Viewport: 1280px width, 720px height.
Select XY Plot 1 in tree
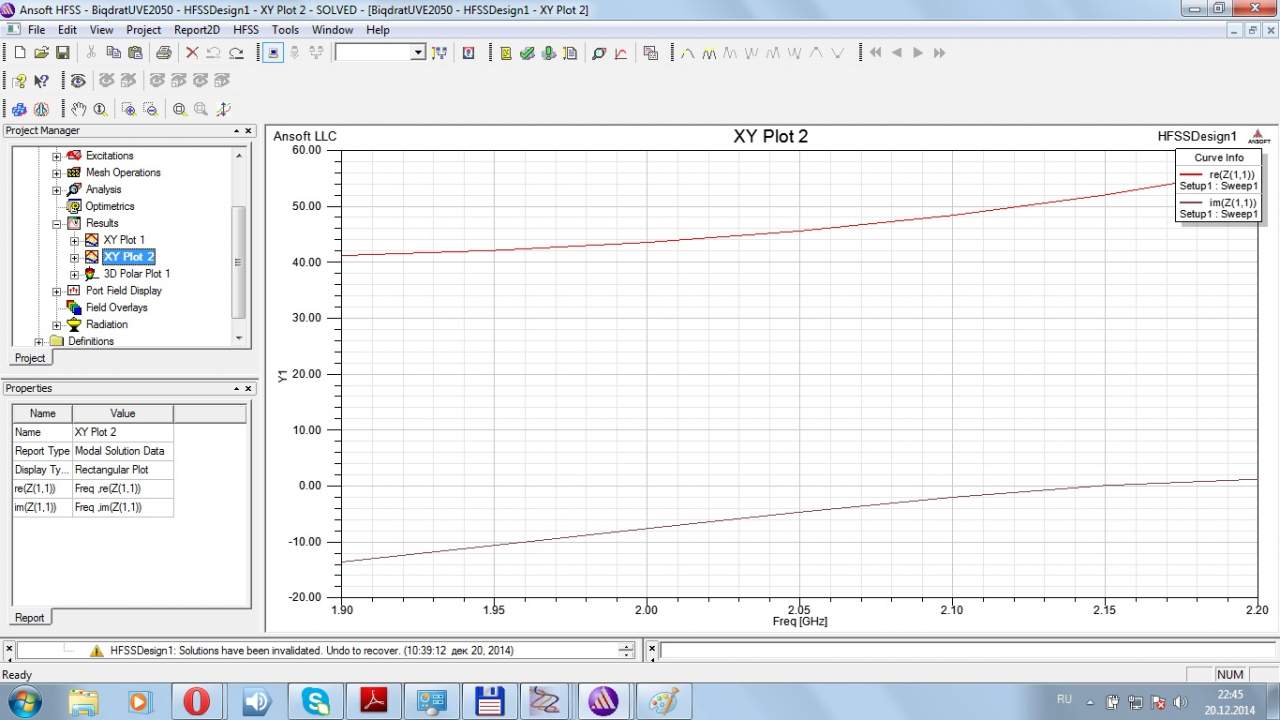pos(124,240)
